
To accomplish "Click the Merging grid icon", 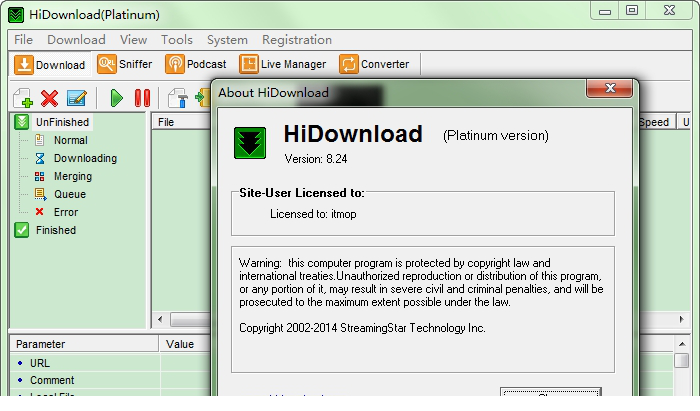I will [x=39, y=176].
